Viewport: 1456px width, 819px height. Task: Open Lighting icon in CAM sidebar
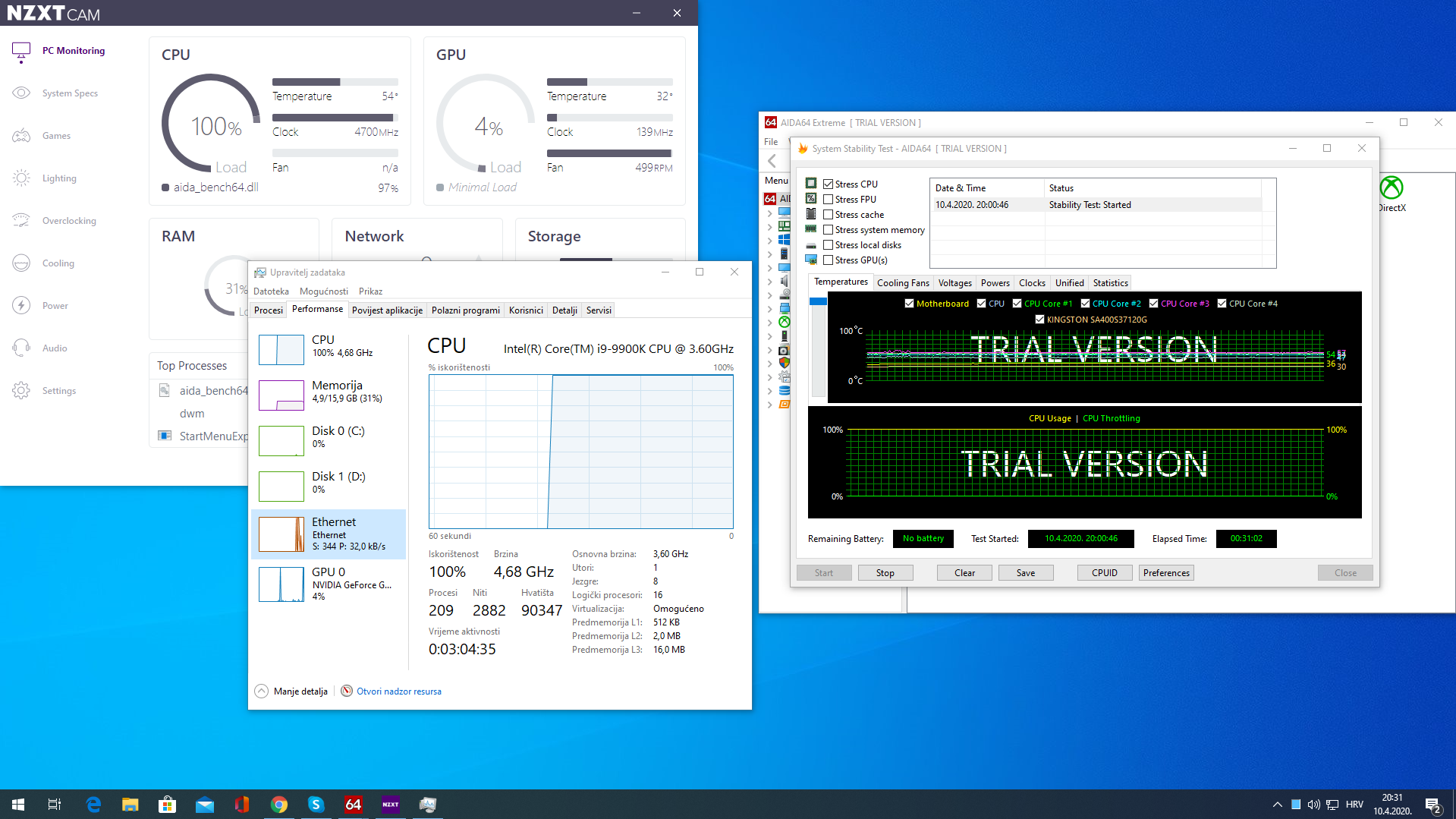(21, 178)
